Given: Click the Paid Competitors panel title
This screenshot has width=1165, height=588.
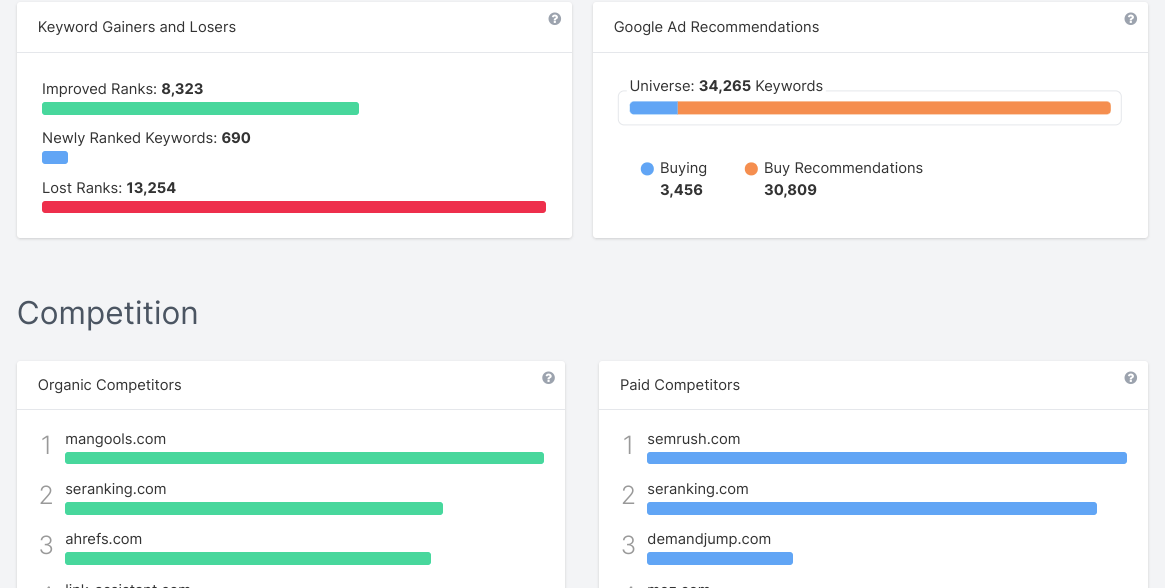Looking at the screenshot, I should click(x=680, y=385).
